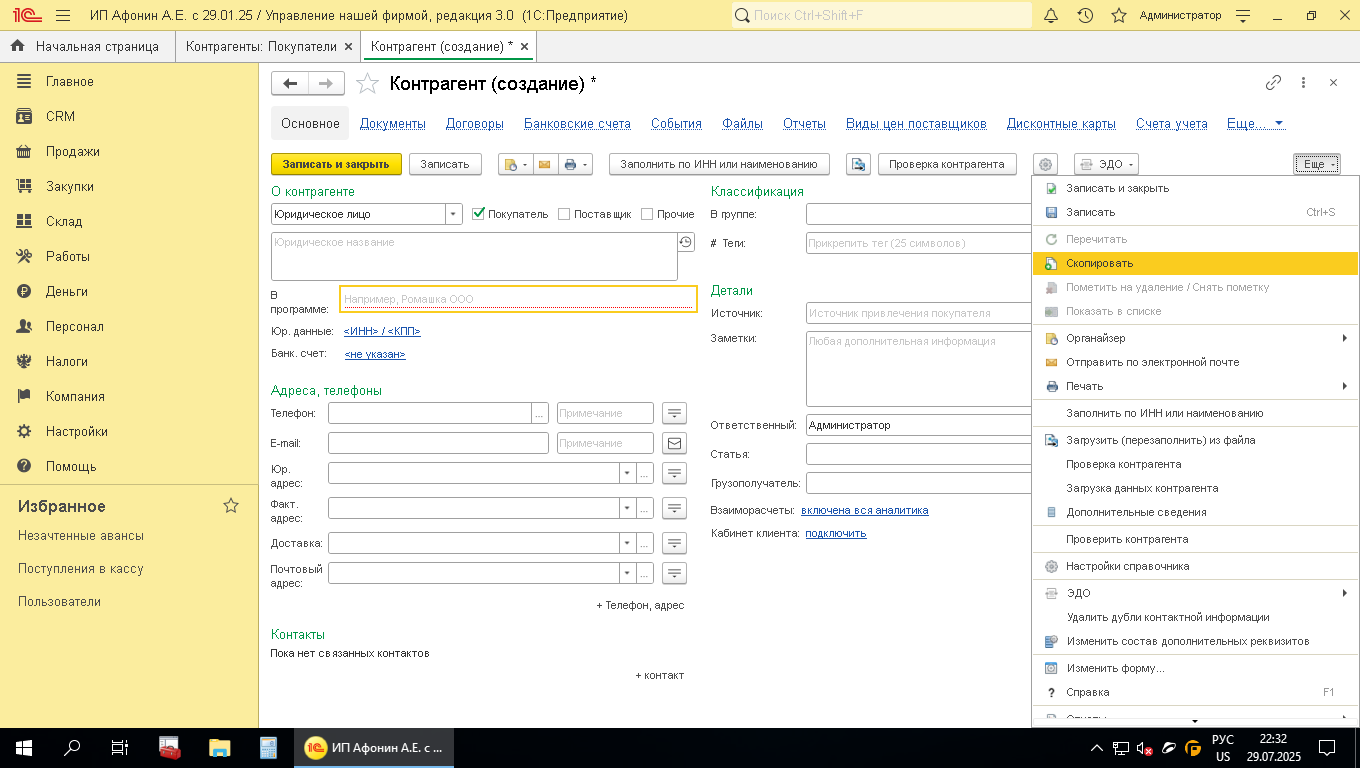
Task: Expand the Еще… navigation links dropdown
Action: [x=1256, y=124]
